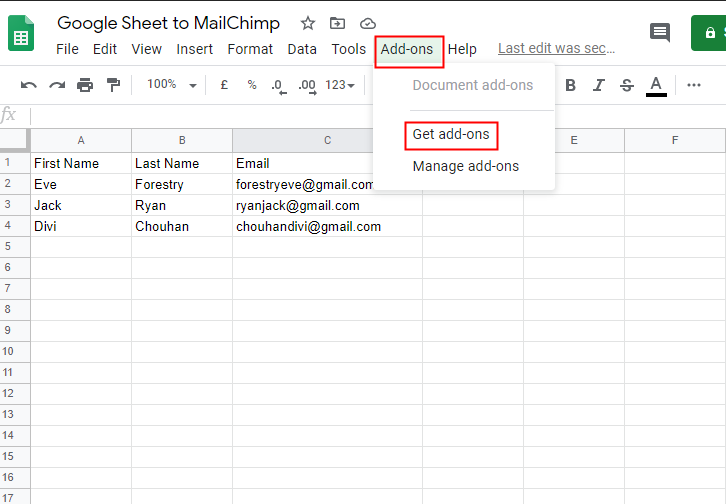The height and width of the screenshot is (504, 726).
Task: Open the more toolbar options ellipsis
Action: tap(694, 85)
